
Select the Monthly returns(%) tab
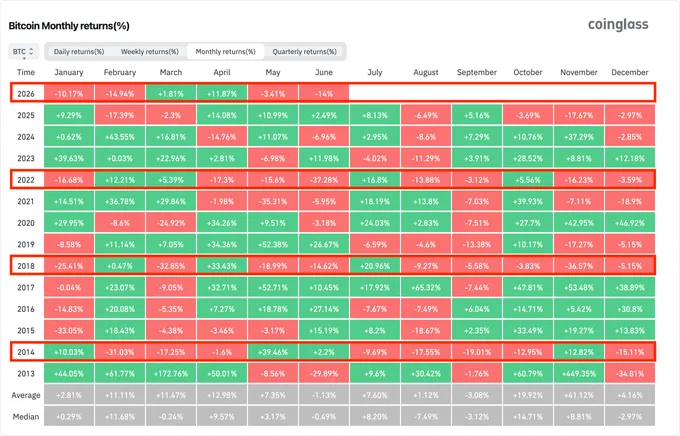point(226,52)
